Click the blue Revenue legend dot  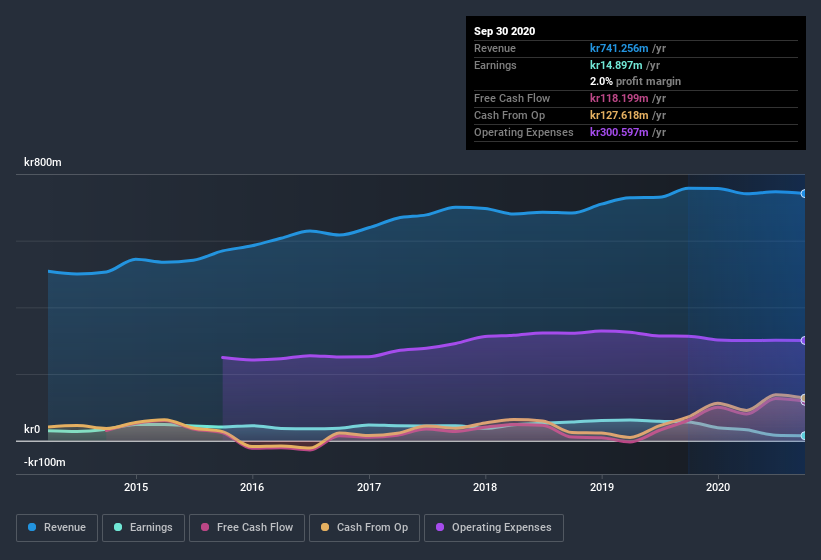coord(33,527)
